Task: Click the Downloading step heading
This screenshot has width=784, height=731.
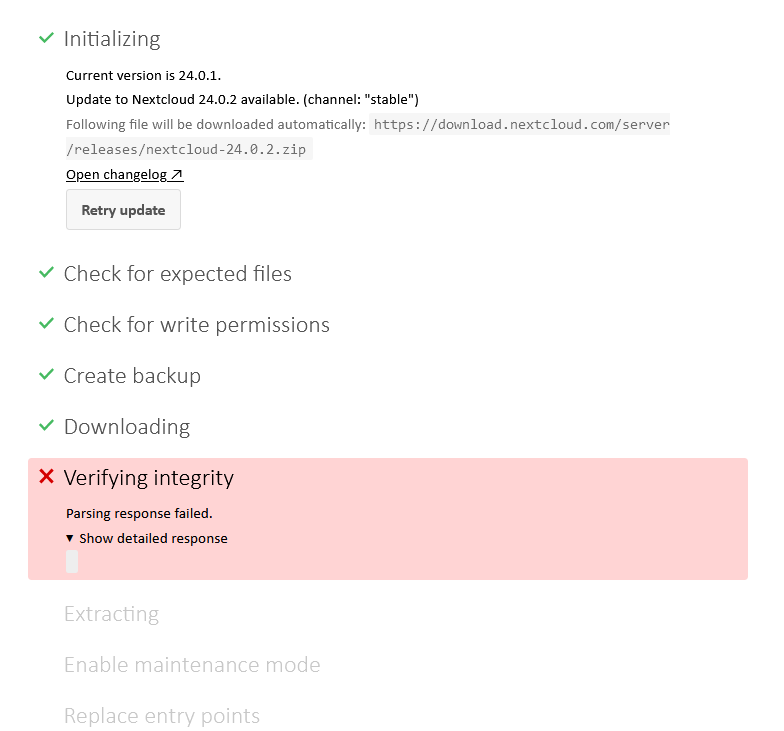Action: coord(127,427)
